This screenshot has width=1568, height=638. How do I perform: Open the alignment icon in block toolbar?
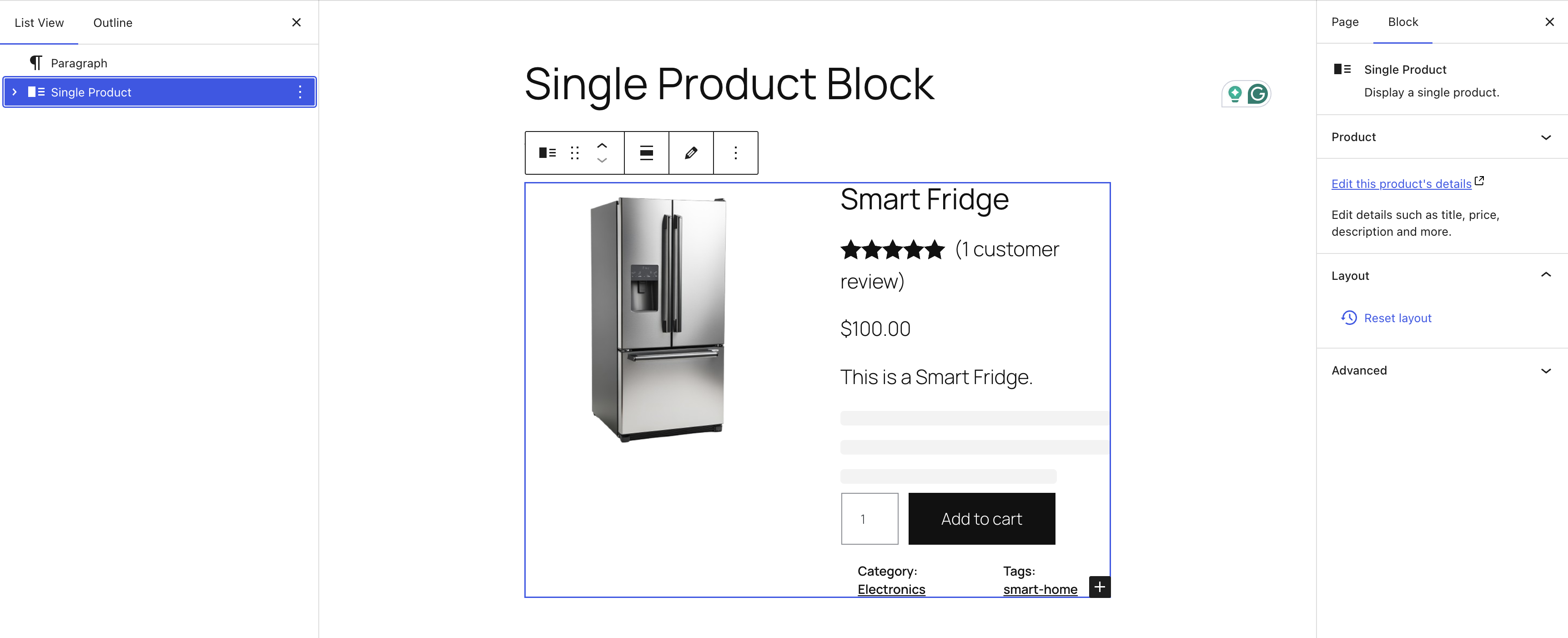click(x=646, y=152)
